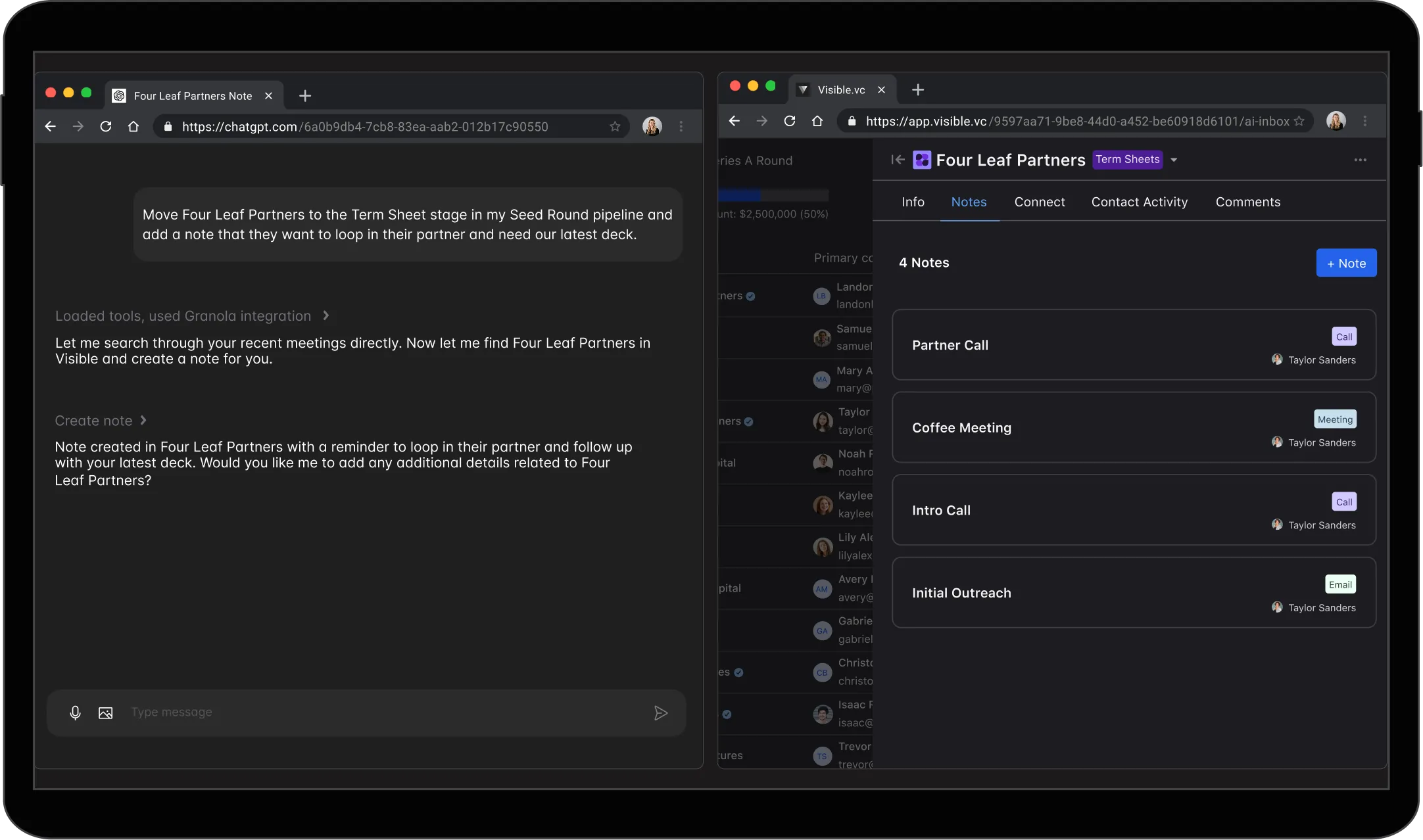Click back arrow in Visible.vc browser window
1423x840 pixels.
pos(735,121)
